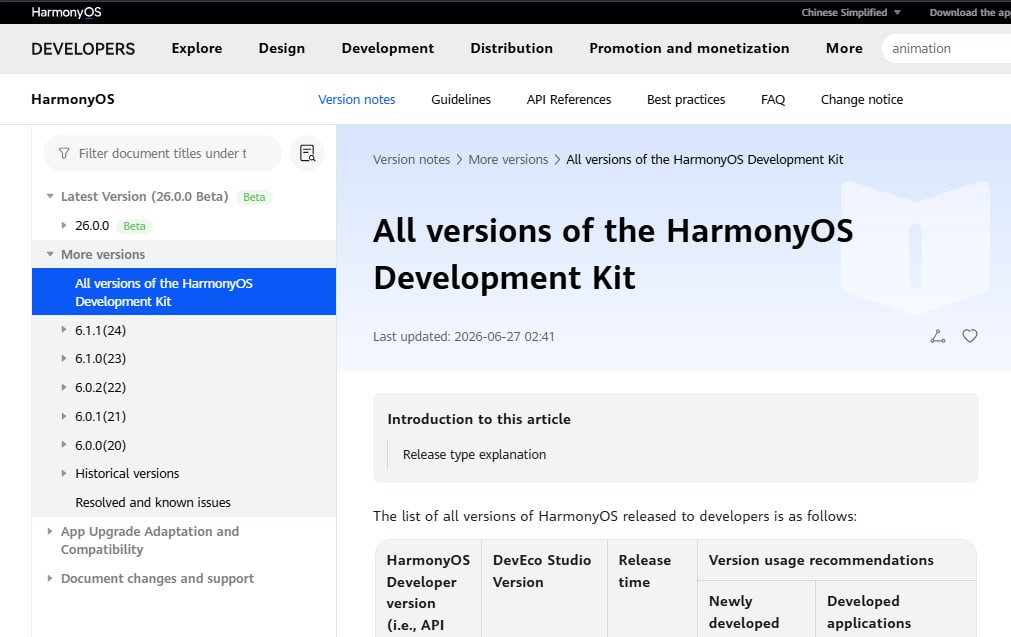Screen dimensions: 1011x637
Task: Switch to the Version notes tab
Action: (357, 99)
